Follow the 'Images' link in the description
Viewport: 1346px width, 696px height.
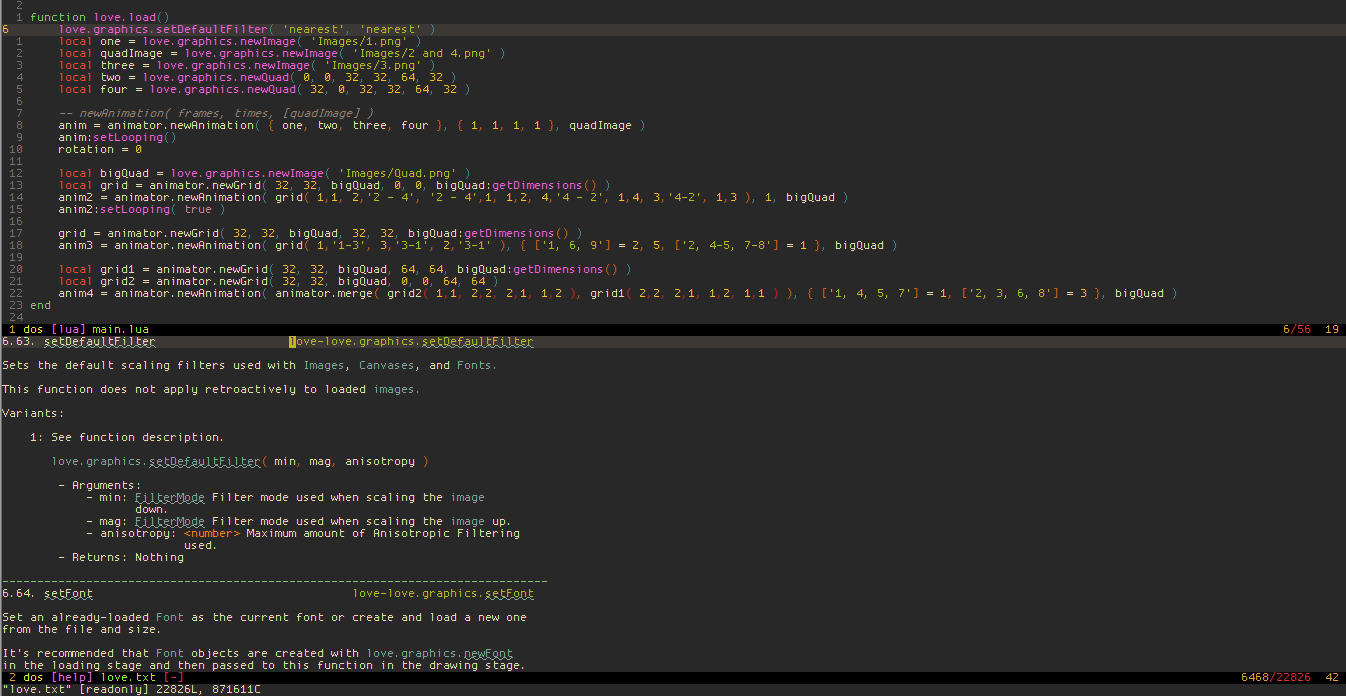point(324,366)
